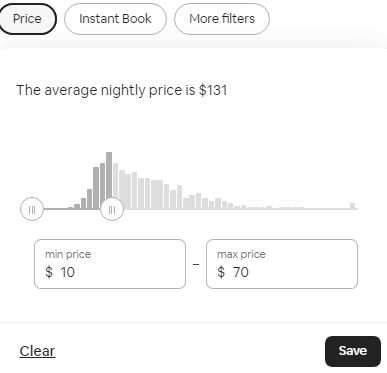Toggle the Instant Book filter
Image resolution: width=387 pixels, height=373 pixels.
(115, 19)
